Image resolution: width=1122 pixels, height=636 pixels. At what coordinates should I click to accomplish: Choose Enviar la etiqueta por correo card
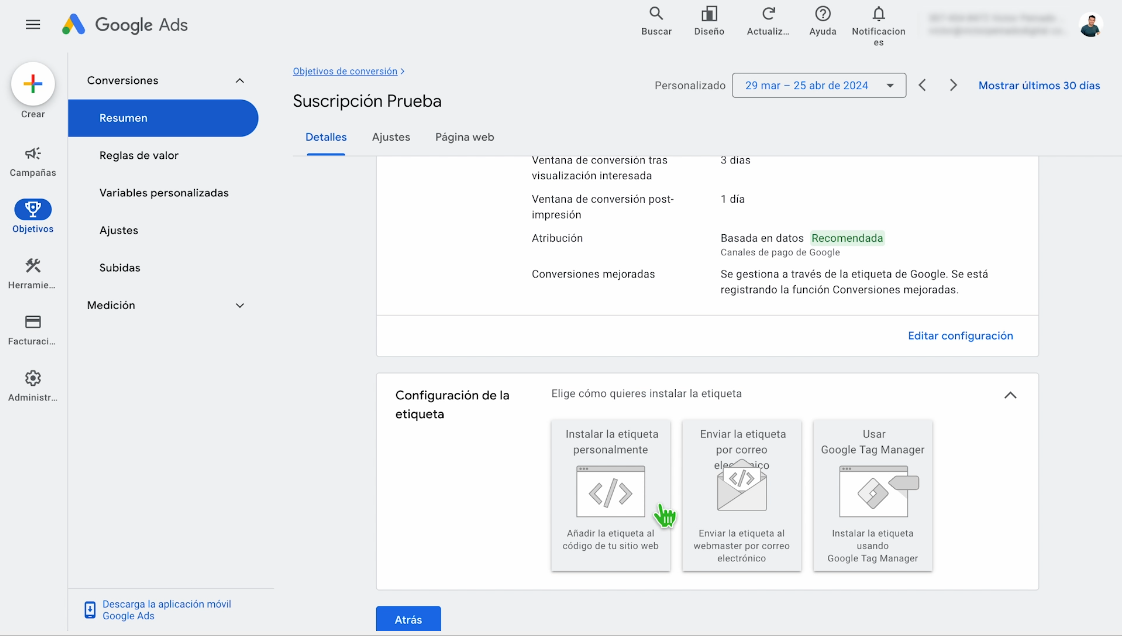[x=741, y=495]
